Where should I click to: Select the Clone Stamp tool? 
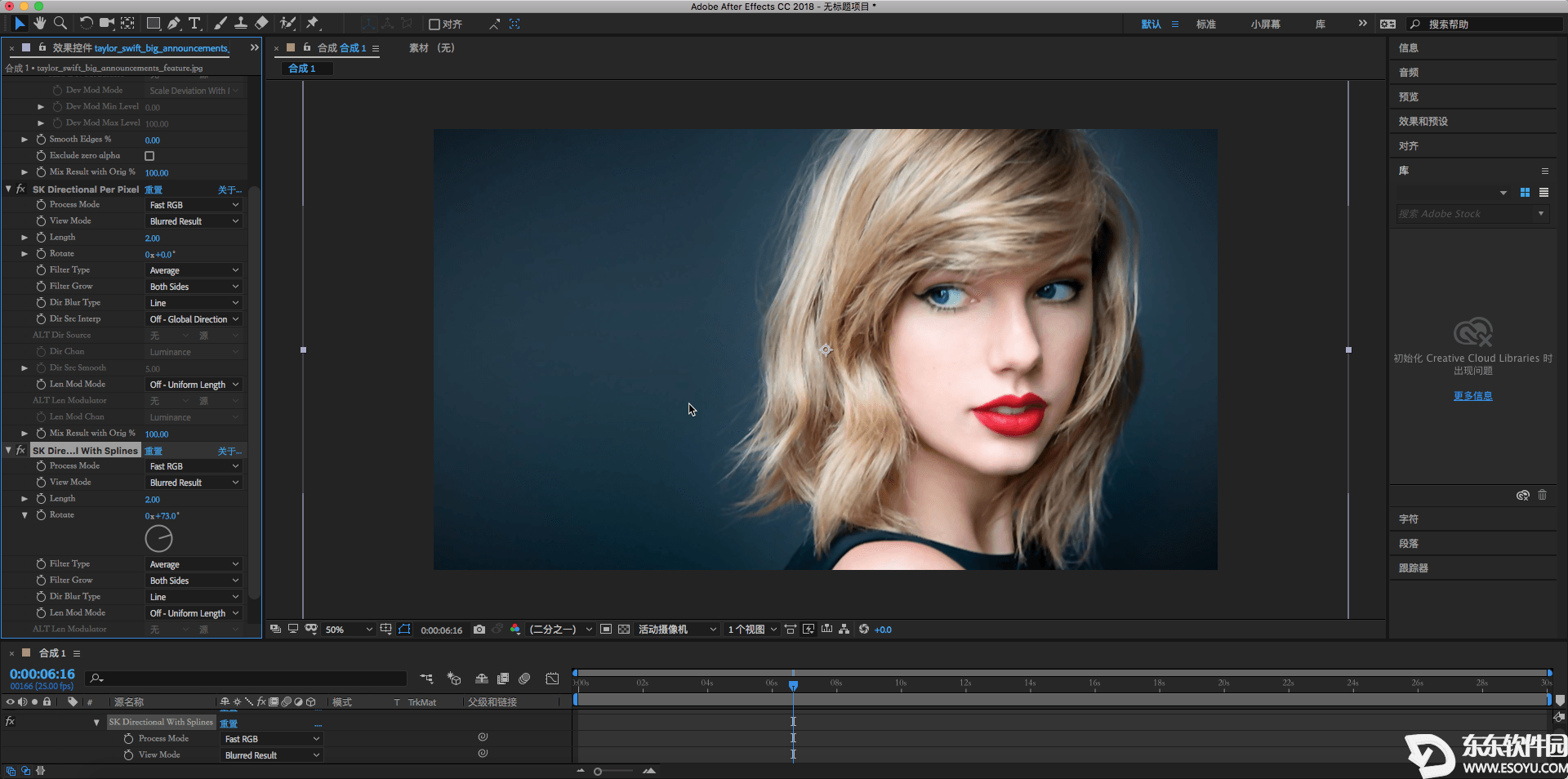pos(241,24)
